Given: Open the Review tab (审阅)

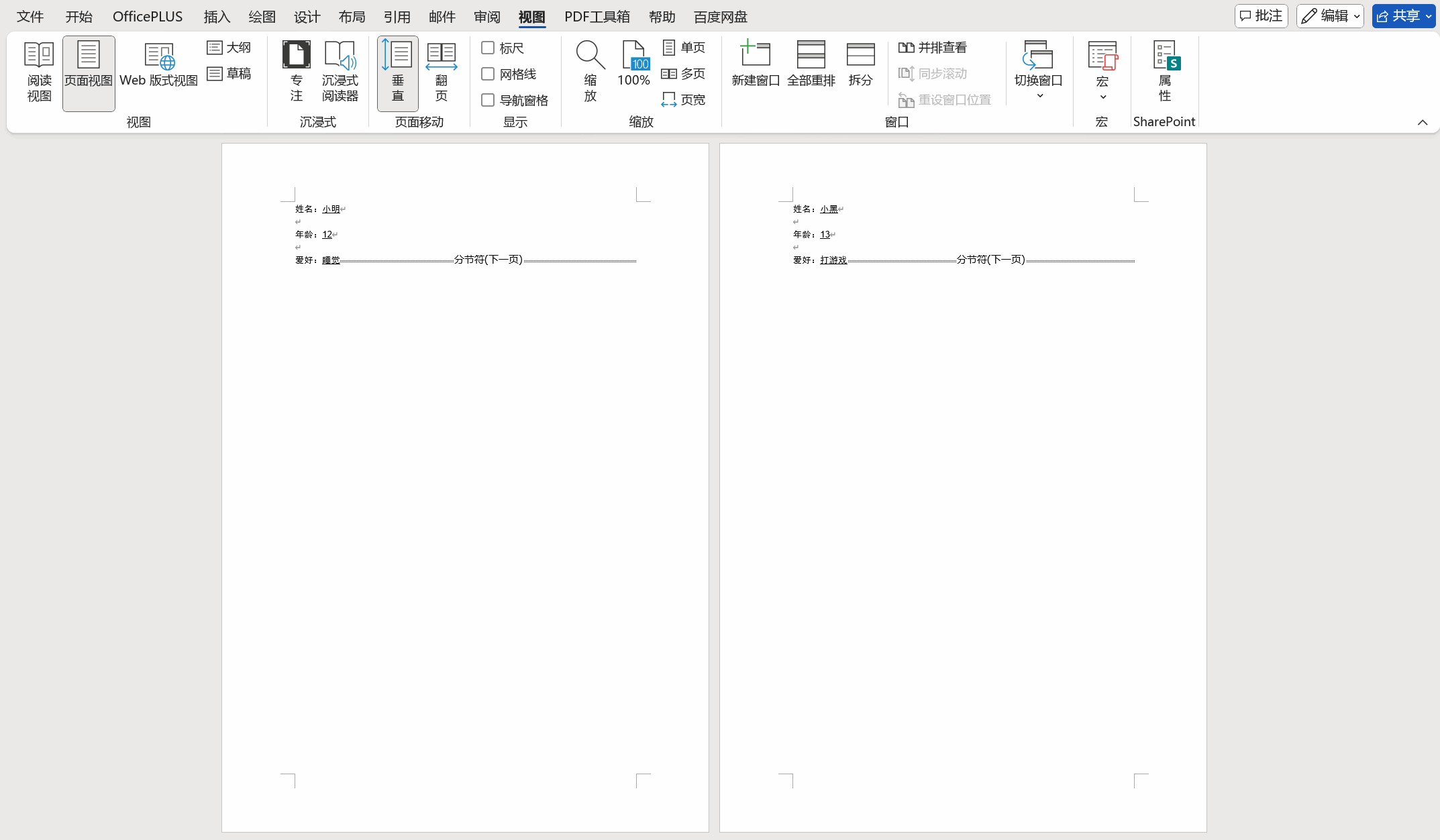Looking at the screenshot, I should 486,17.
